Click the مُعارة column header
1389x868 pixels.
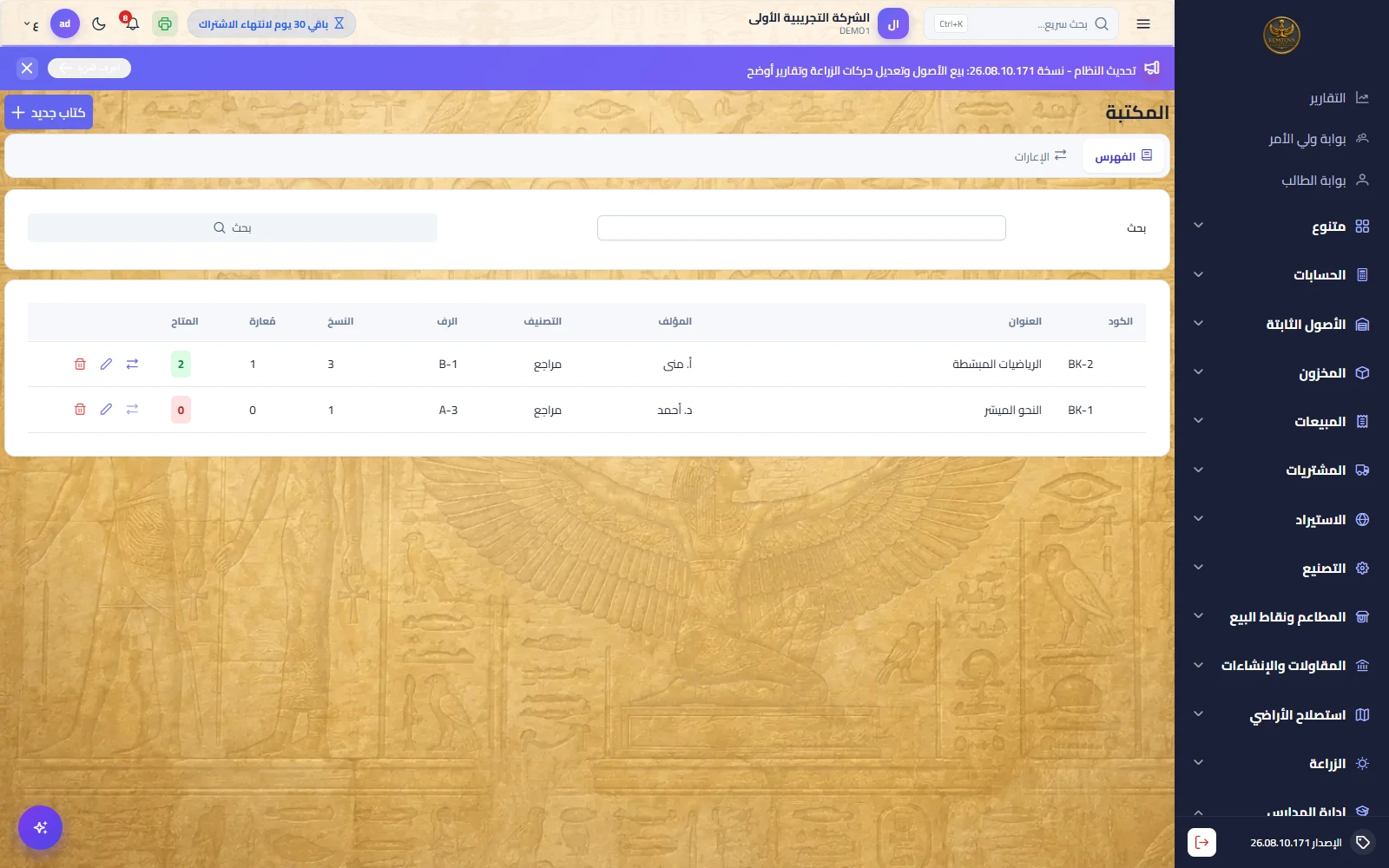pyautogui.click(x=262, y=322)
